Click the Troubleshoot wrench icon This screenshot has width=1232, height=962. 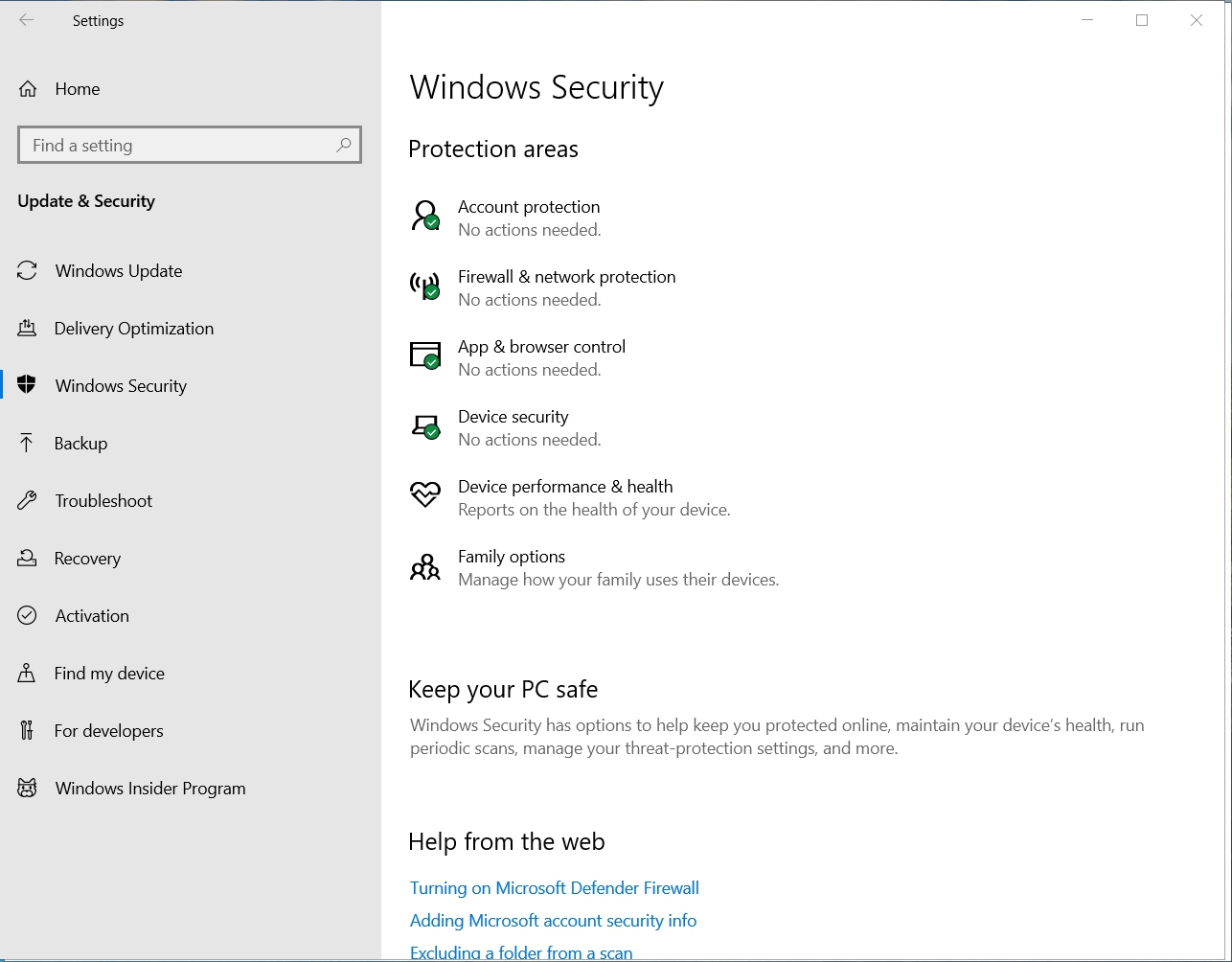[27, 500]
